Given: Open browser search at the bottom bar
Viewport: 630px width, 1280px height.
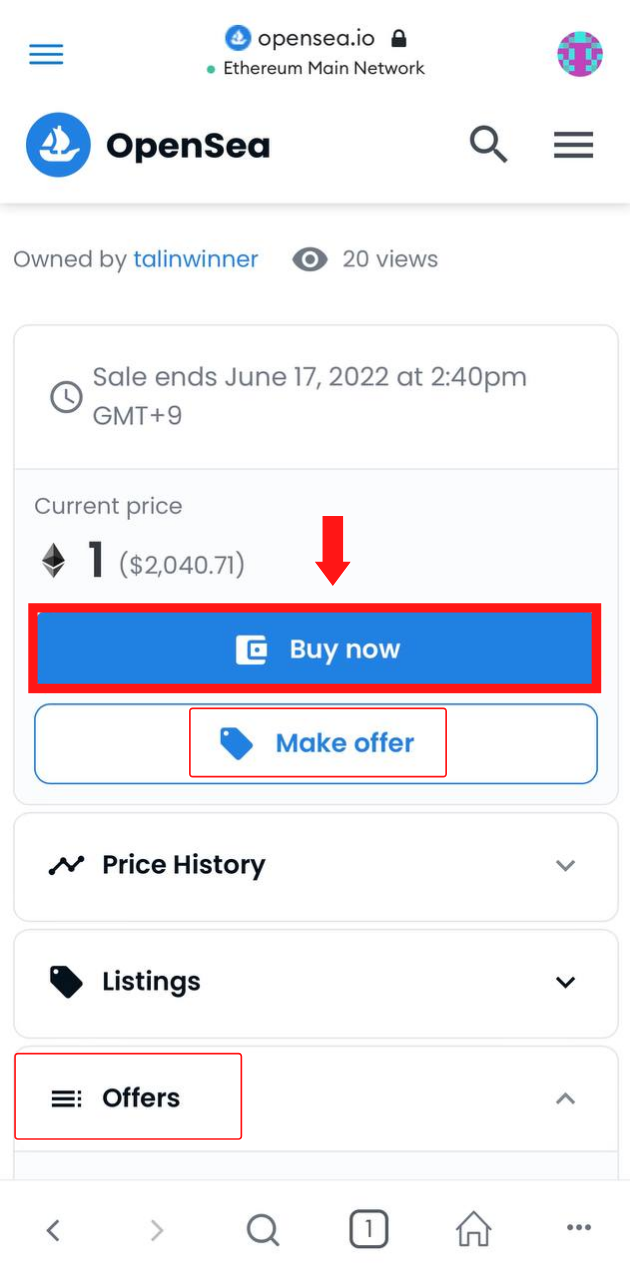Looking at the screenshot, I should pyautogui.click(x=262, y=1230).
